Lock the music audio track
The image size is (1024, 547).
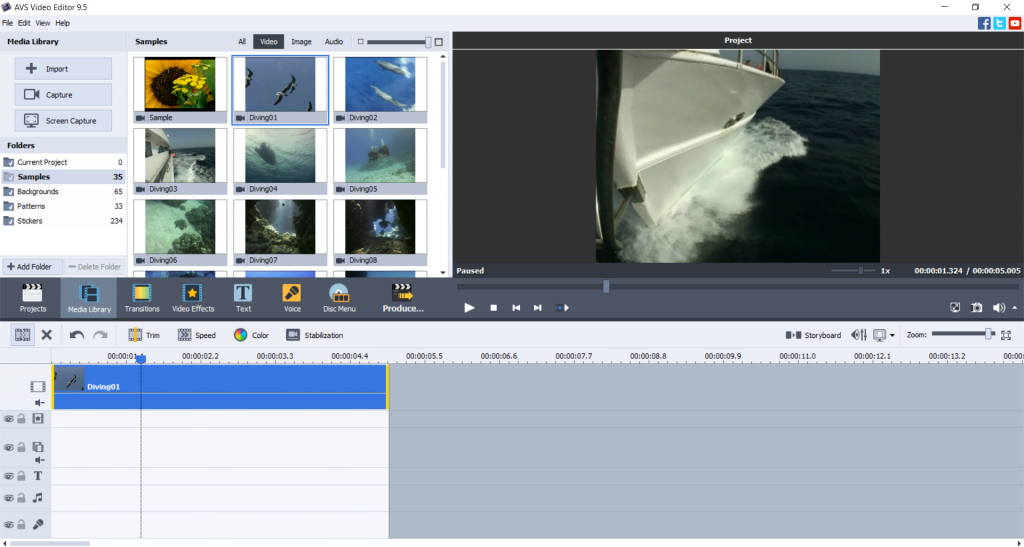(21, 497)
